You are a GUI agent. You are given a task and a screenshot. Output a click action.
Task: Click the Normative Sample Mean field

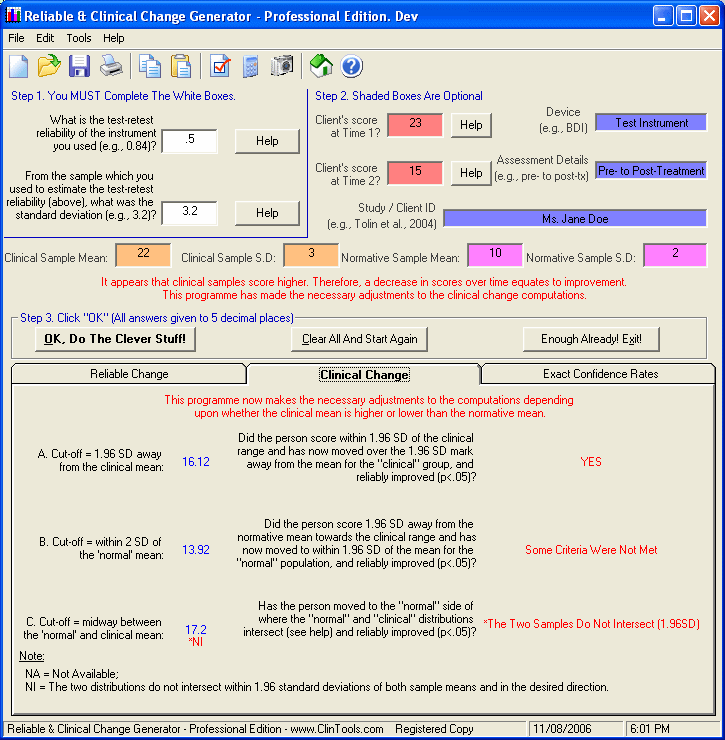tap(494, 255)
